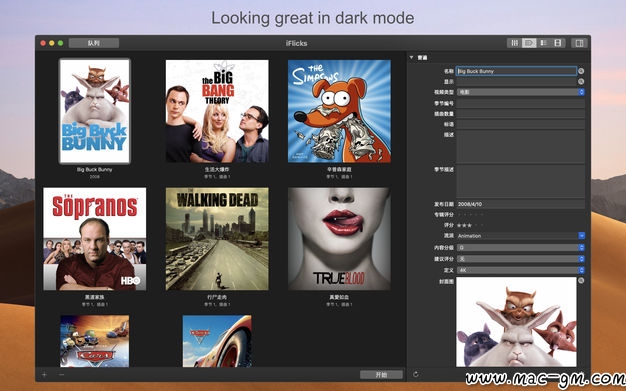Image resolution: width=626 pixels, height=391 pixels.
Task: Click the 开始 start button
Action: [381, 375]
